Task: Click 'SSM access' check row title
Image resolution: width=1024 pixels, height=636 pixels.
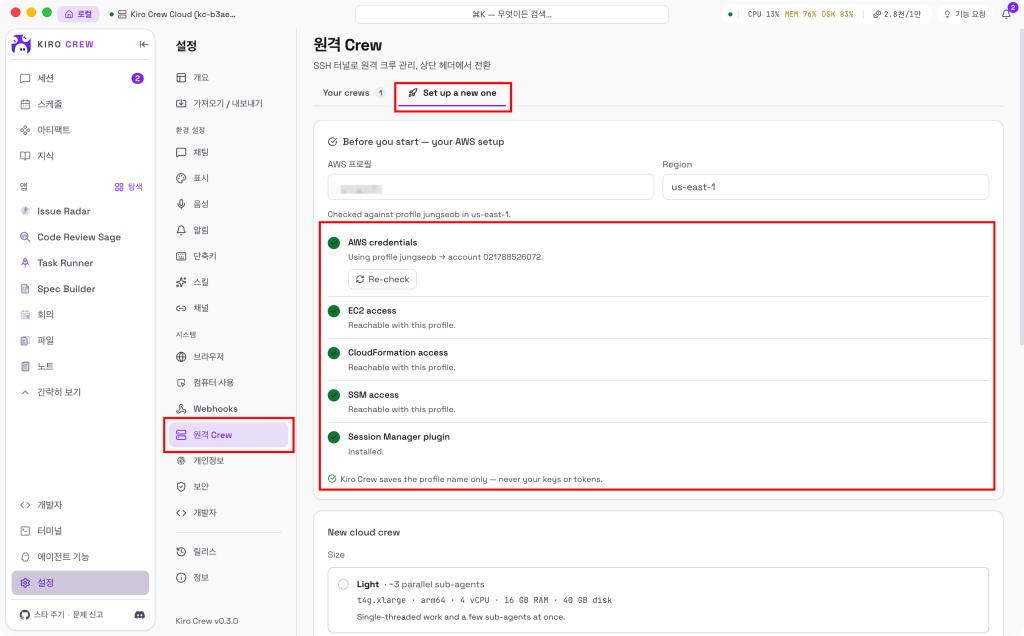Action: point(373,395)
